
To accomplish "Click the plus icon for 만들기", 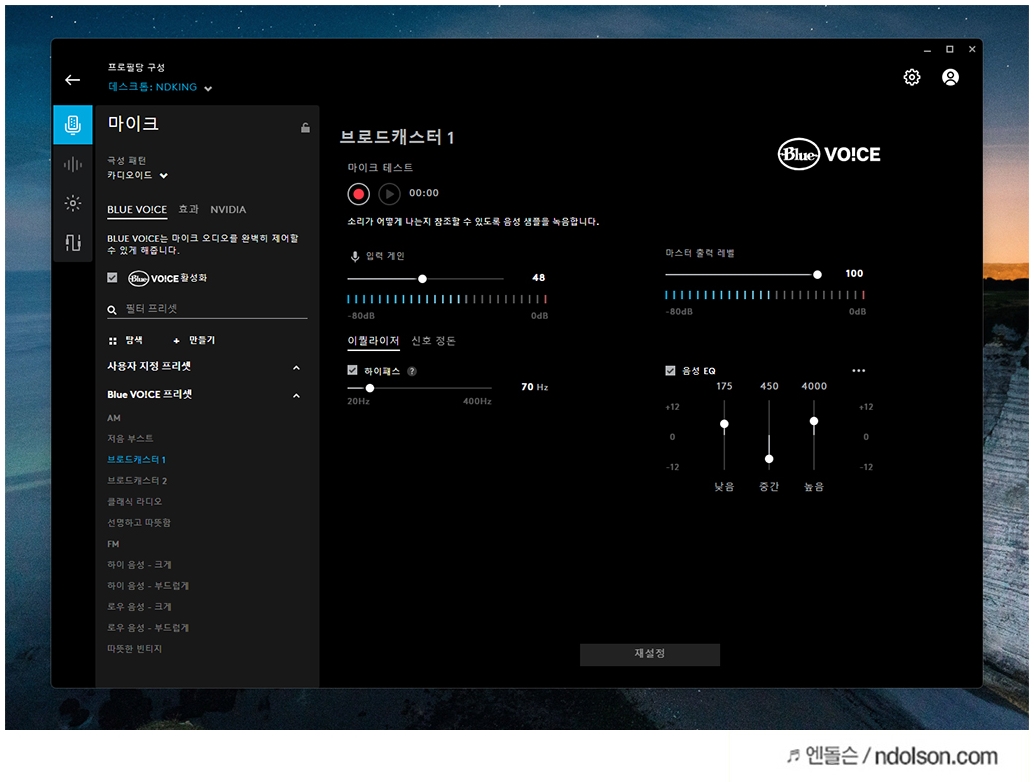I will (176, 341).
